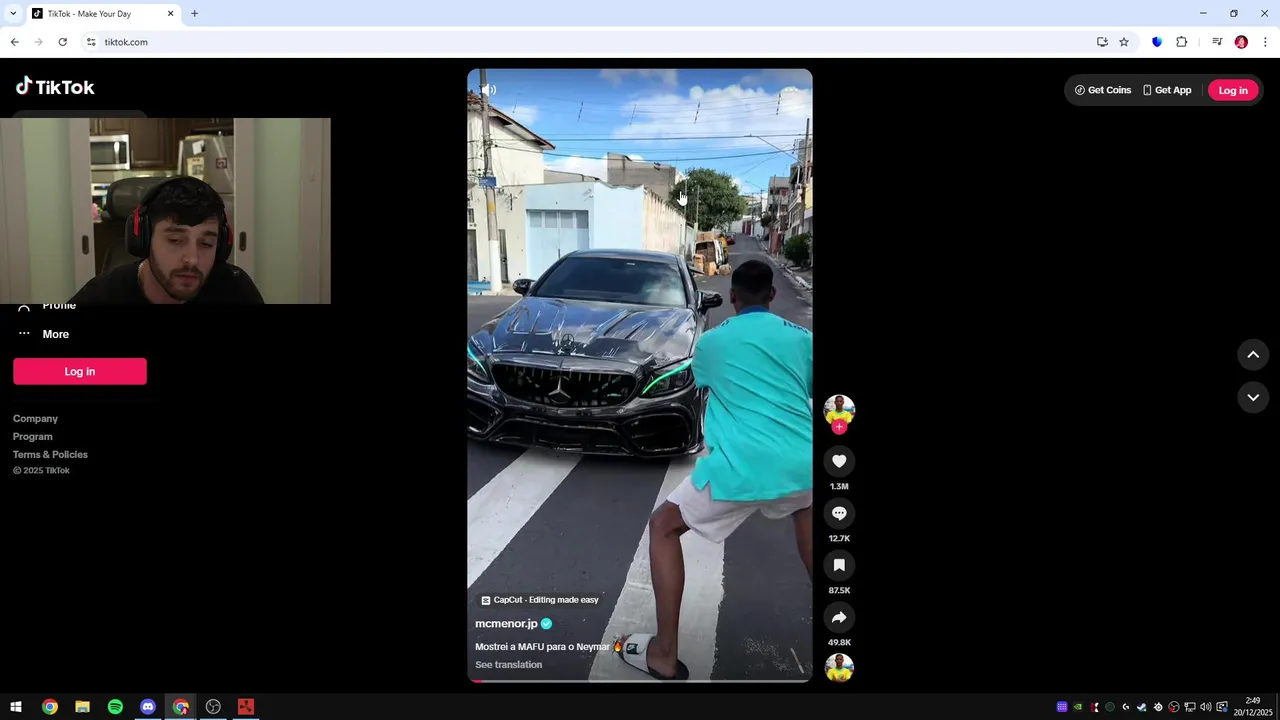
Task: Open the spinning sound disc below share
Action: point(839,668)
